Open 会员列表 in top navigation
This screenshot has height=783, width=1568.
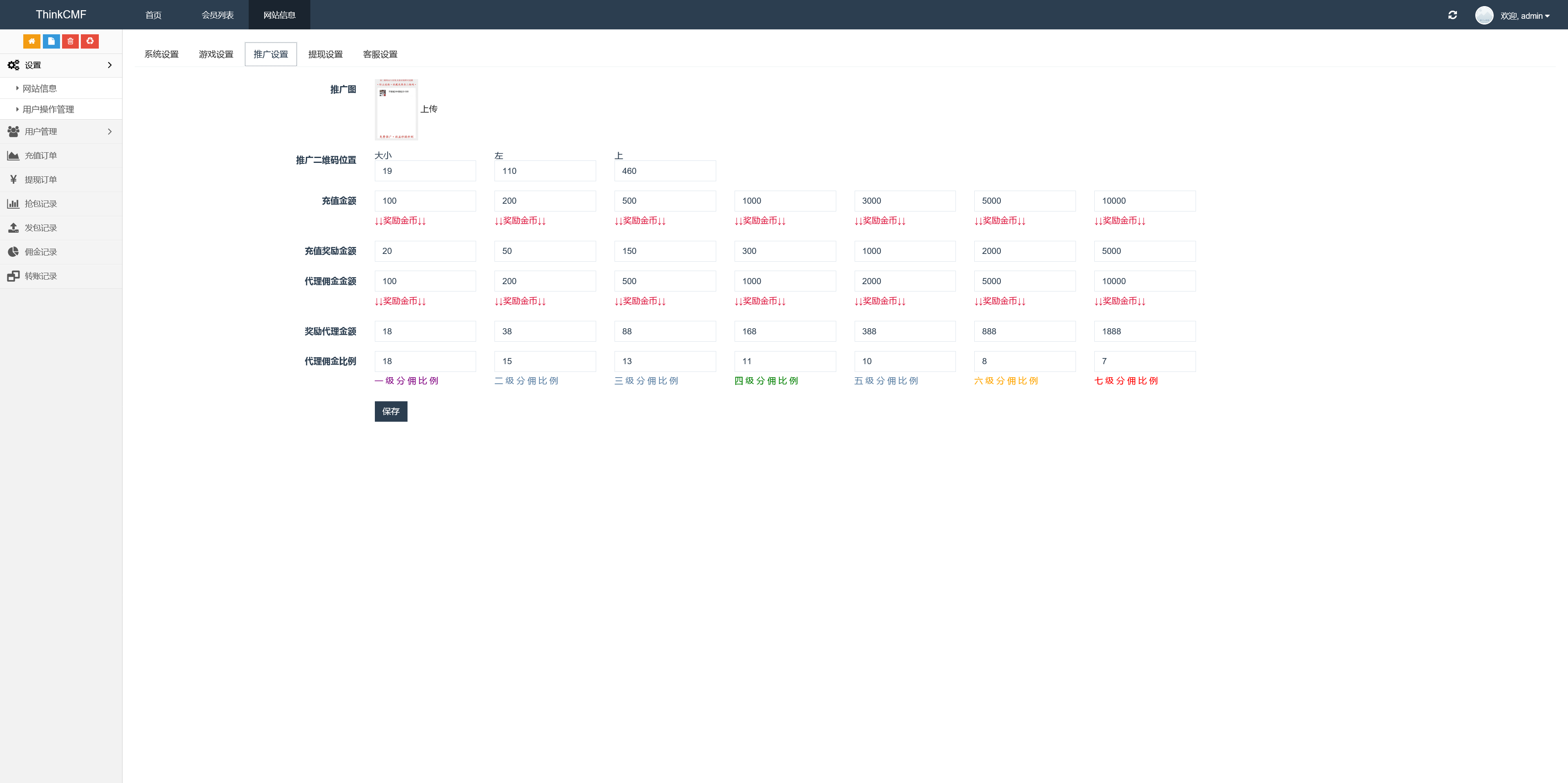click(x=217, y=15)
